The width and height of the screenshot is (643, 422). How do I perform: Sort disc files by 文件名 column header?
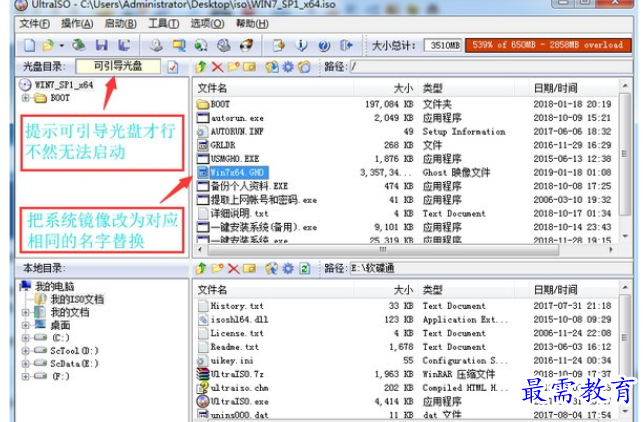[274, 88]
